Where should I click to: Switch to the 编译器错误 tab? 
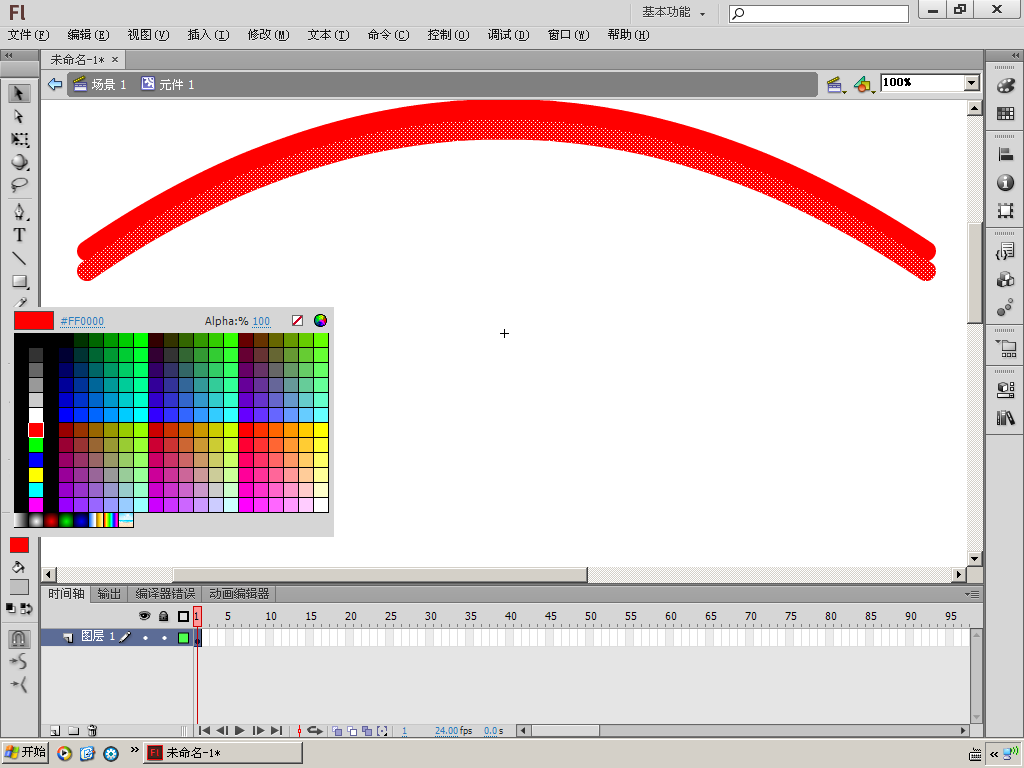click(165, 594)
